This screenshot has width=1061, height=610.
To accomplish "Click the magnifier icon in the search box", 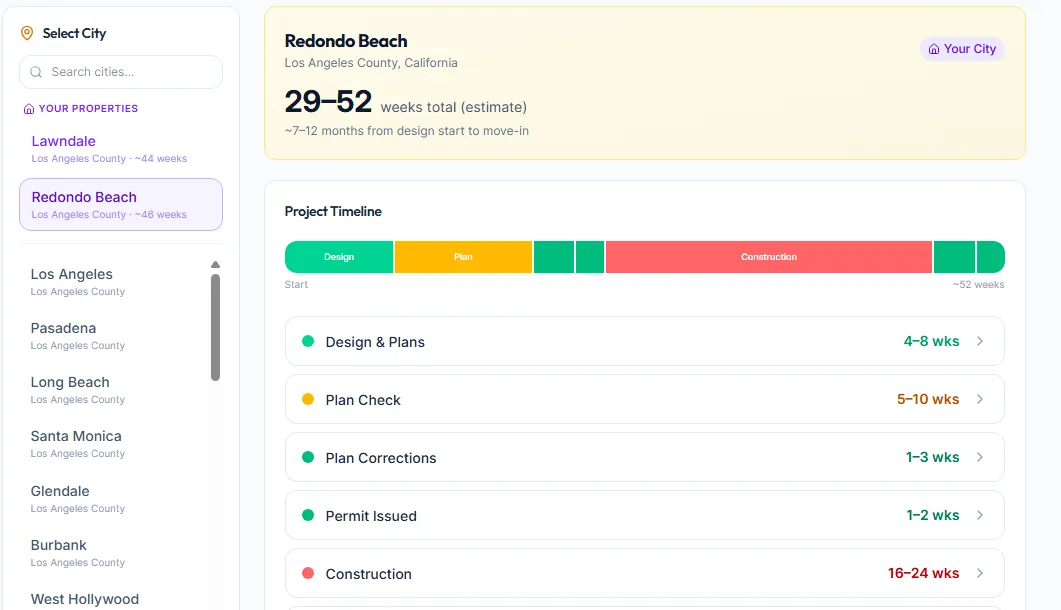I will click(x=37, y=72).
